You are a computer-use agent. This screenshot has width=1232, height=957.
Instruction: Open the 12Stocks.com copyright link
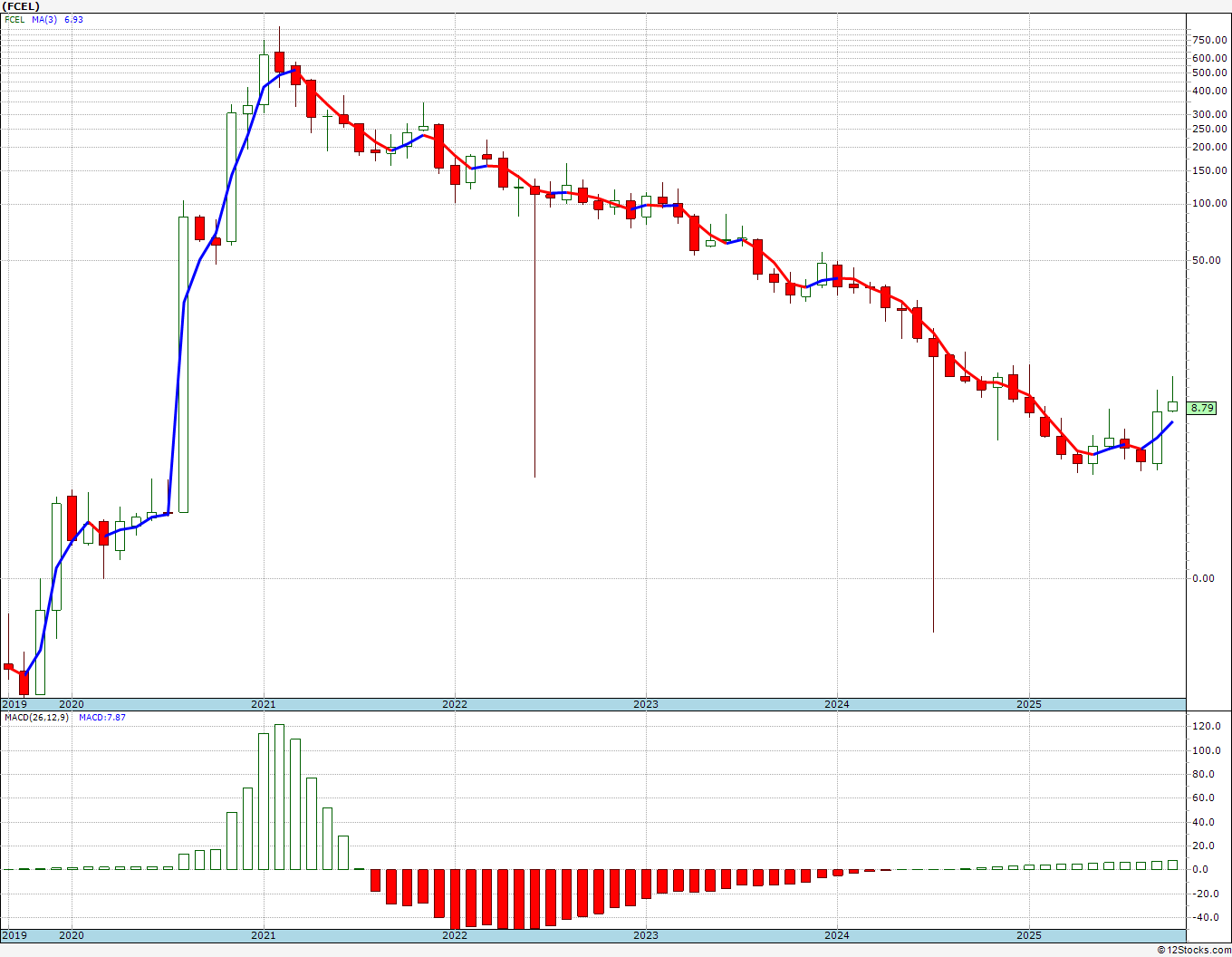(1194, 950)
